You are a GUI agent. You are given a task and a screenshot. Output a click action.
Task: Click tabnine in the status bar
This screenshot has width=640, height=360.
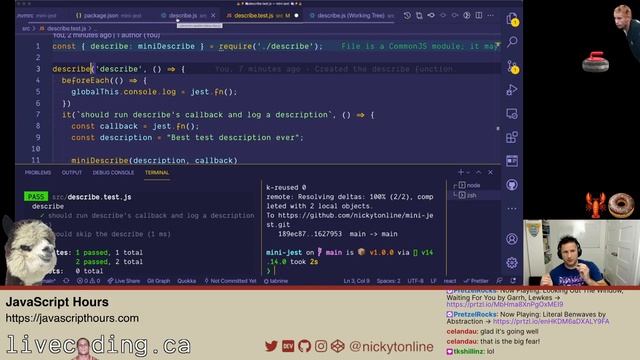[276, 281]
